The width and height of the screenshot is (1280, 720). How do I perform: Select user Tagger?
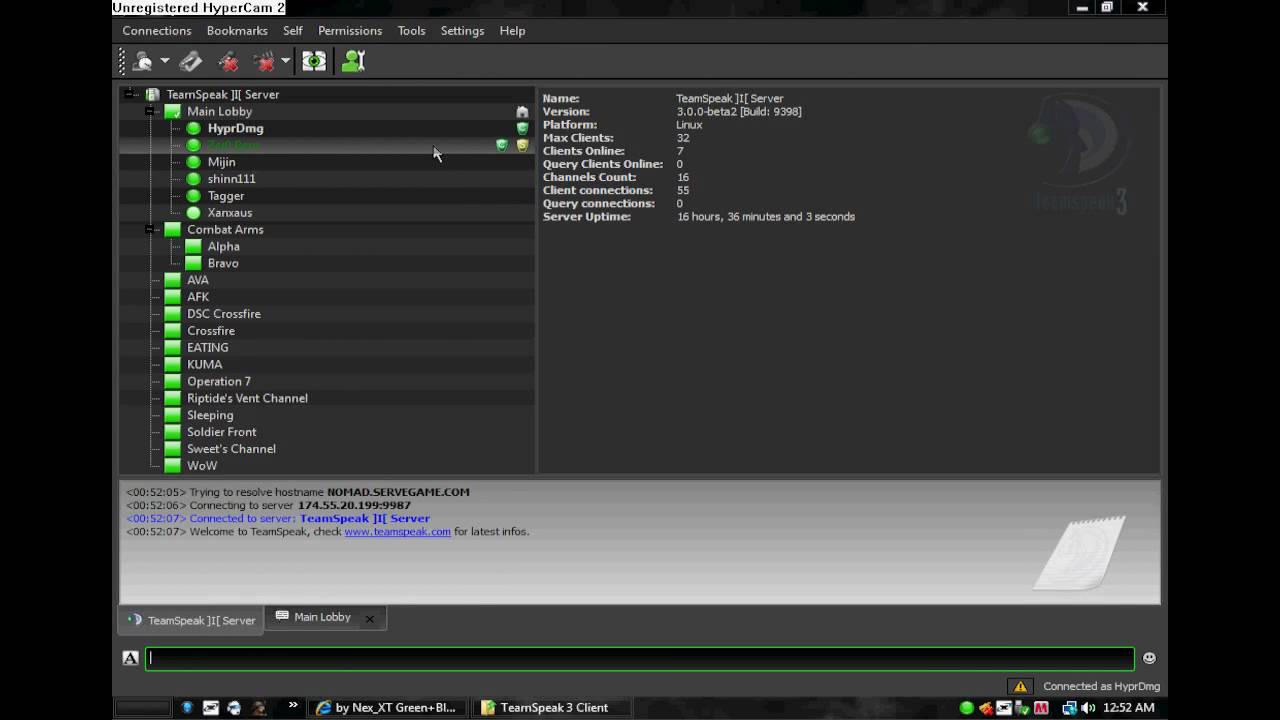(x=226, y=196)
